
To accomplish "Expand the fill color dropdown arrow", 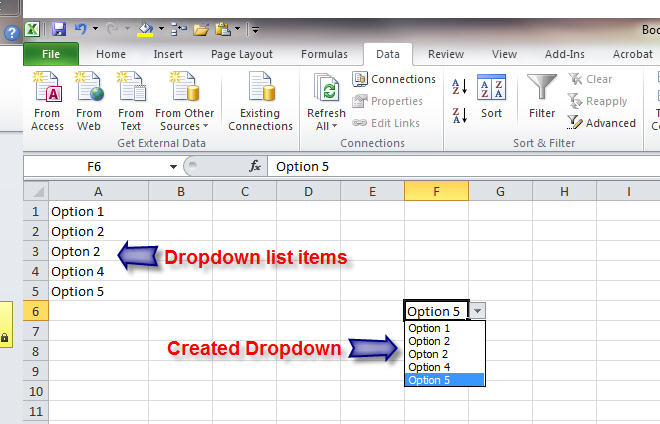I will pyautogui.click(x=161, y=29).
